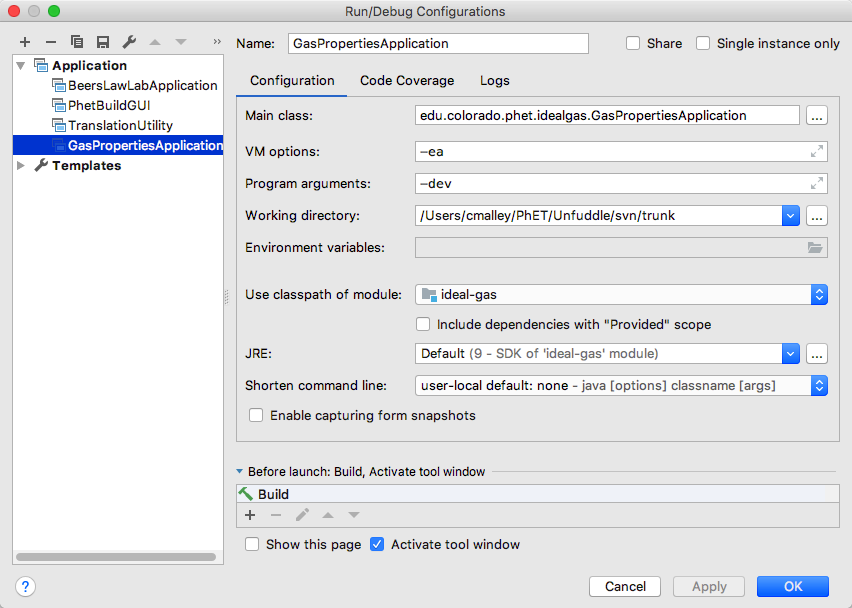Screen dimensions: 852x608
Task: Add a new Before launch task
Action: pos(250,515)
